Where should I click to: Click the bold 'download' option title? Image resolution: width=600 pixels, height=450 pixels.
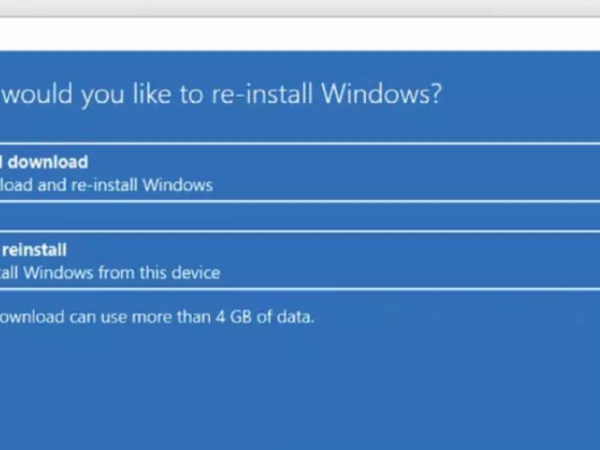(x=48, y=162)
